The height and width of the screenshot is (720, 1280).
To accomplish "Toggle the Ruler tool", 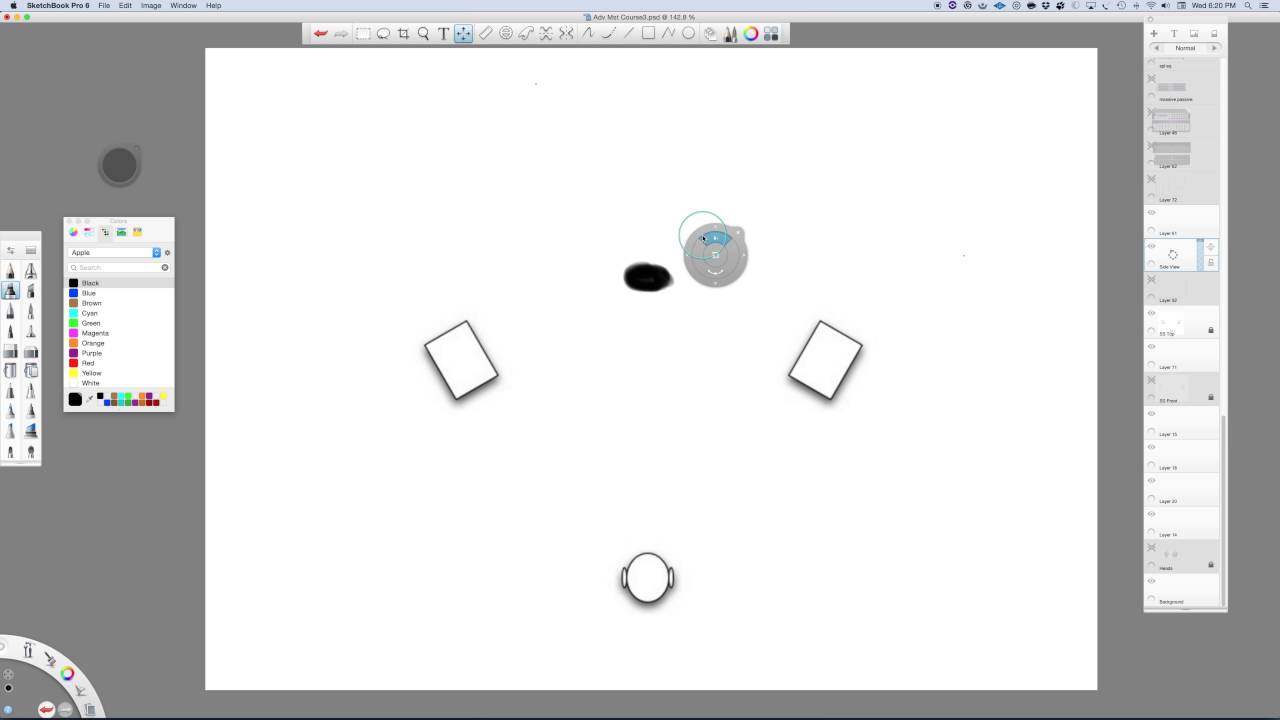I will click(x=485, y=34).
